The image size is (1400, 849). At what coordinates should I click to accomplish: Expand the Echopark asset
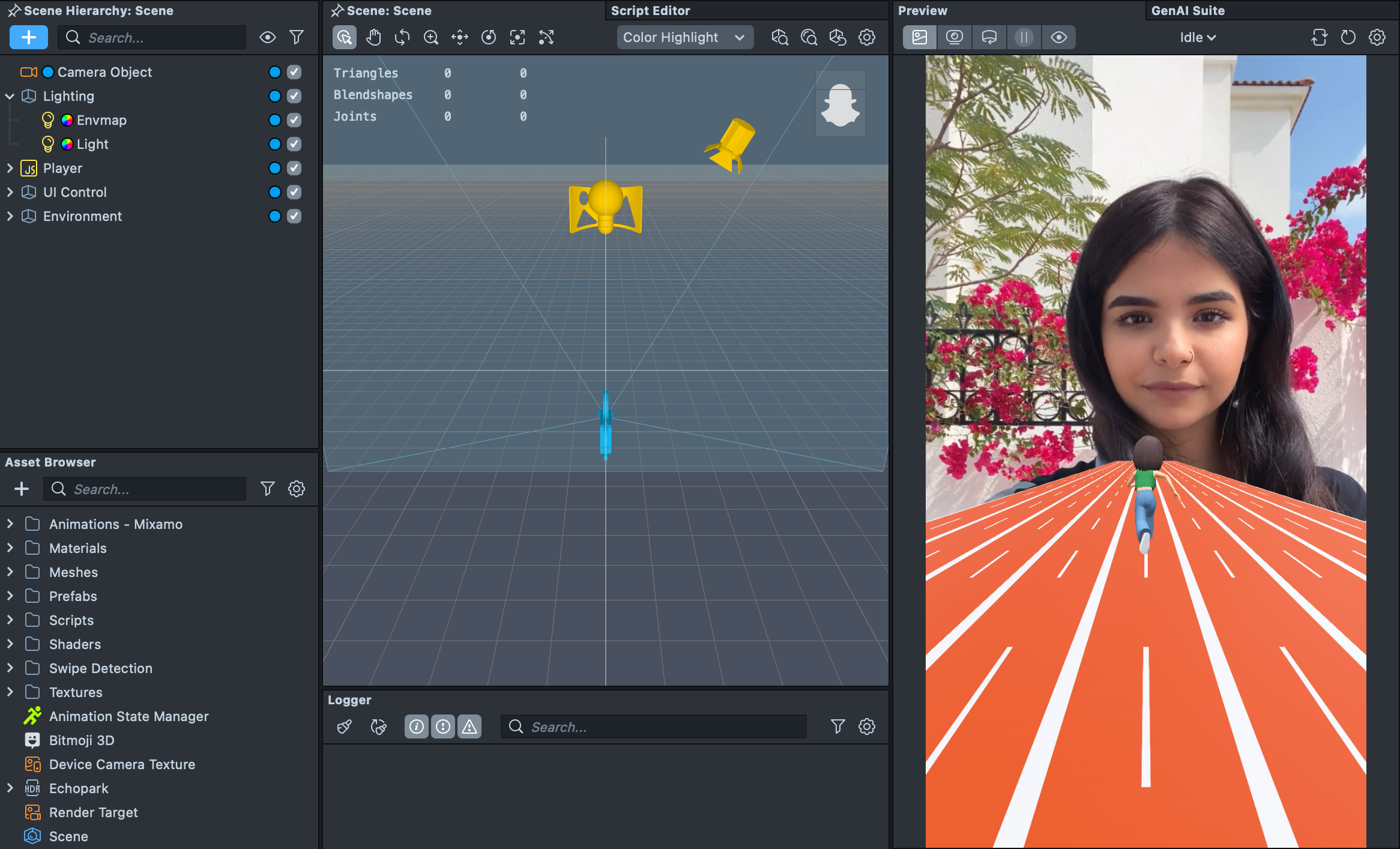point(10,788)
